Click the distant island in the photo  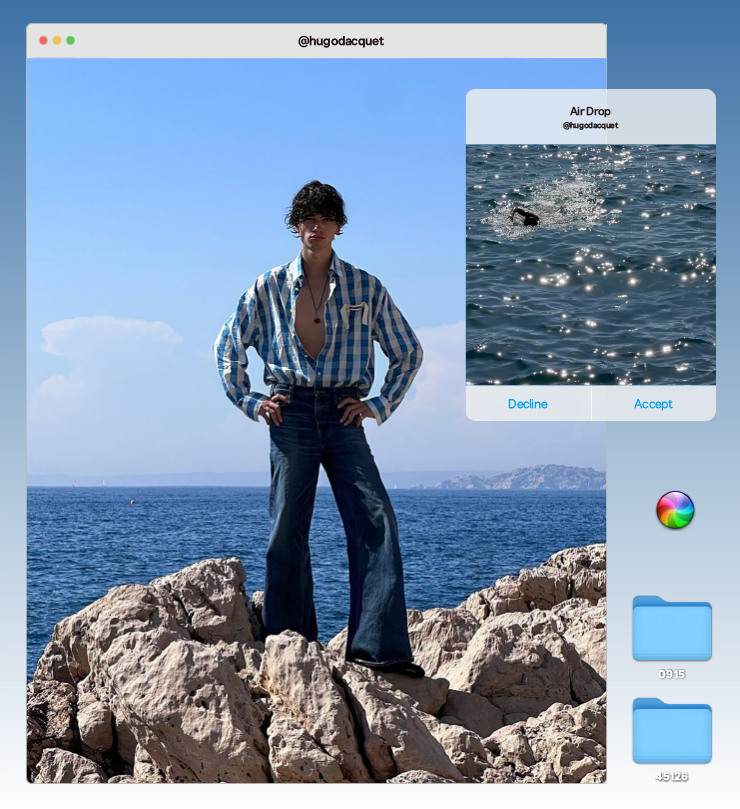coord(530,478)
